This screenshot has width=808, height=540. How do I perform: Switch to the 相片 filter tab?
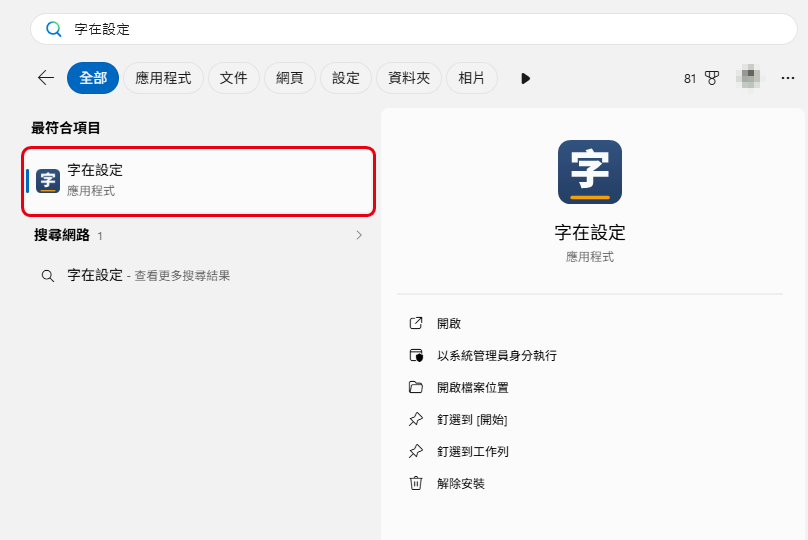click(x=472, y=78)
